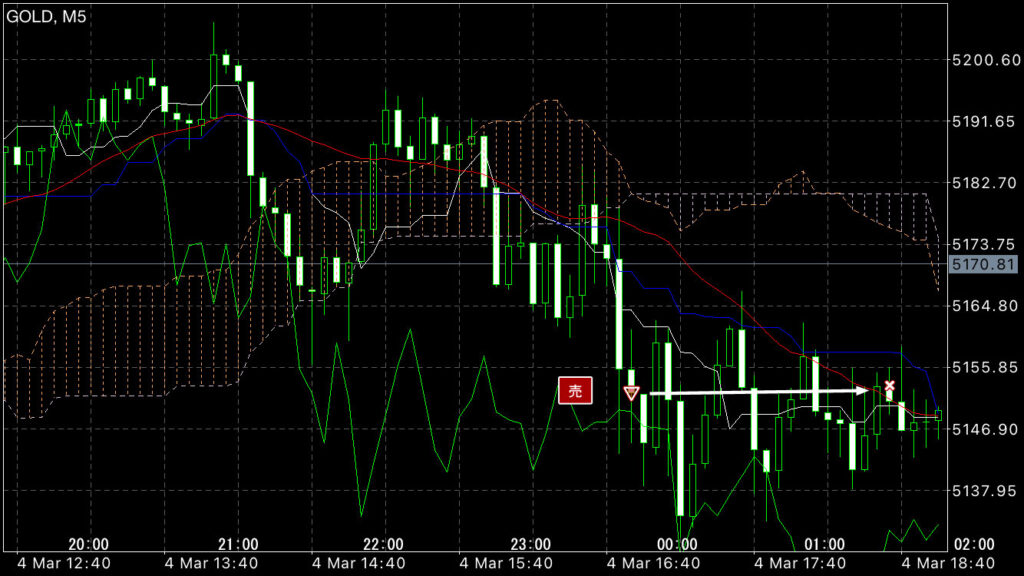This screenshot has height=576, width=1024.
Task: Select the GOLD, M5 chart title
Action: [x=50, y=15]
